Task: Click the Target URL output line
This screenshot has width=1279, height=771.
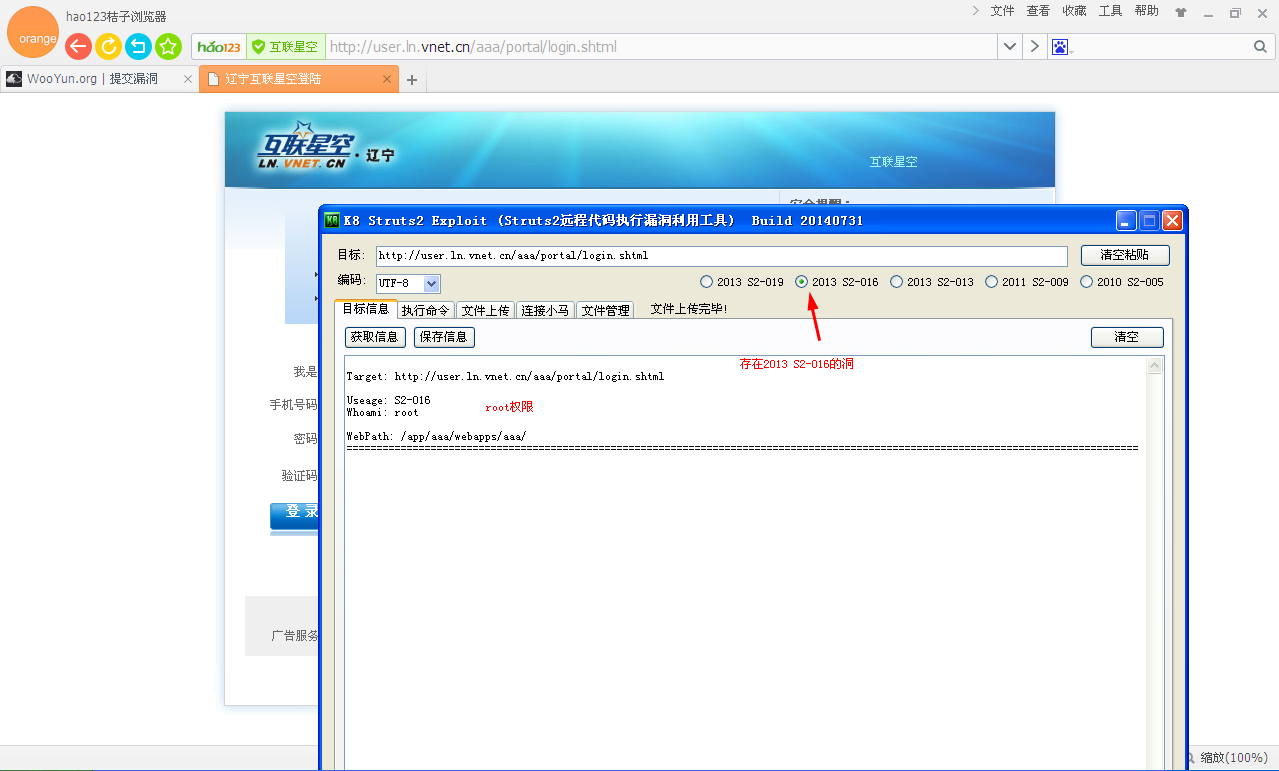Action: tap(505, 377)
